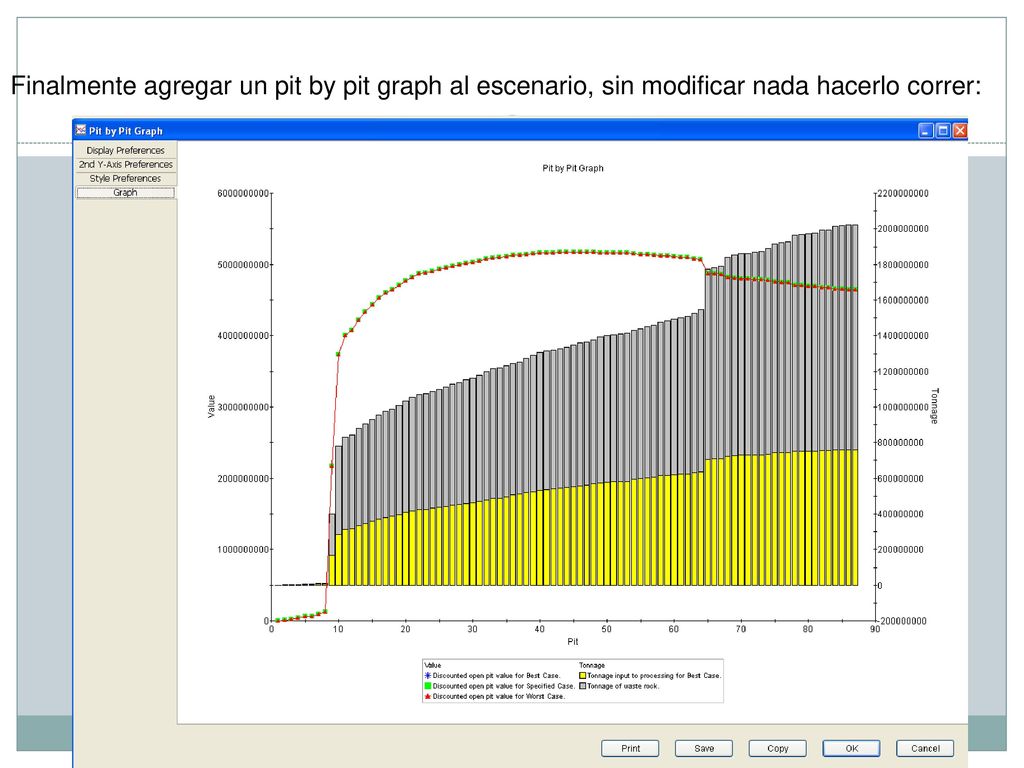Click 'Discounted open pit value for Specified Case.' legend text
The height and width of the screenshot is (768, 1024).
click(x=504, y=686)
